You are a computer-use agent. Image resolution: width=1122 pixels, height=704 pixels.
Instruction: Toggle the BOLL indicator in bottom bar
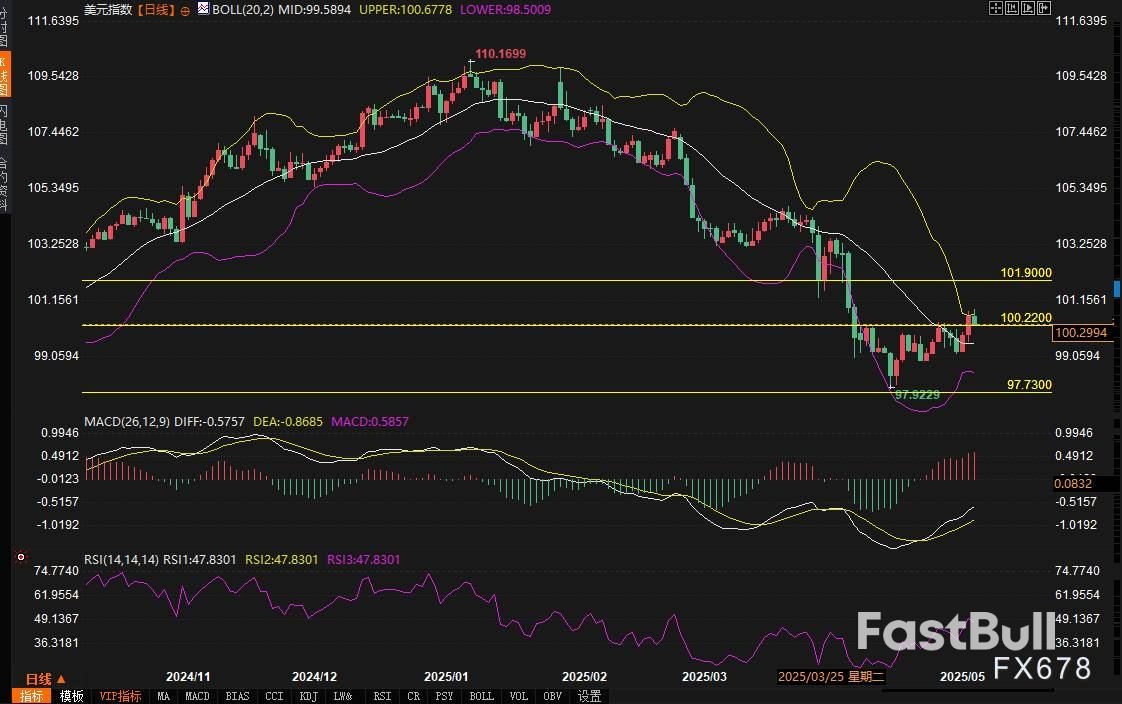pos(481,696)
